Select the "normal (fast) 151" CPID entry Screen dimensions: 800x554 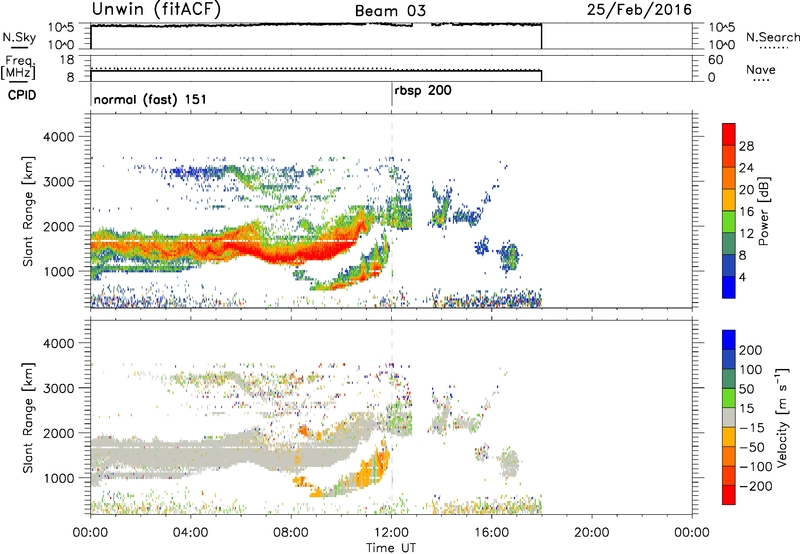[x=150, y=99]
